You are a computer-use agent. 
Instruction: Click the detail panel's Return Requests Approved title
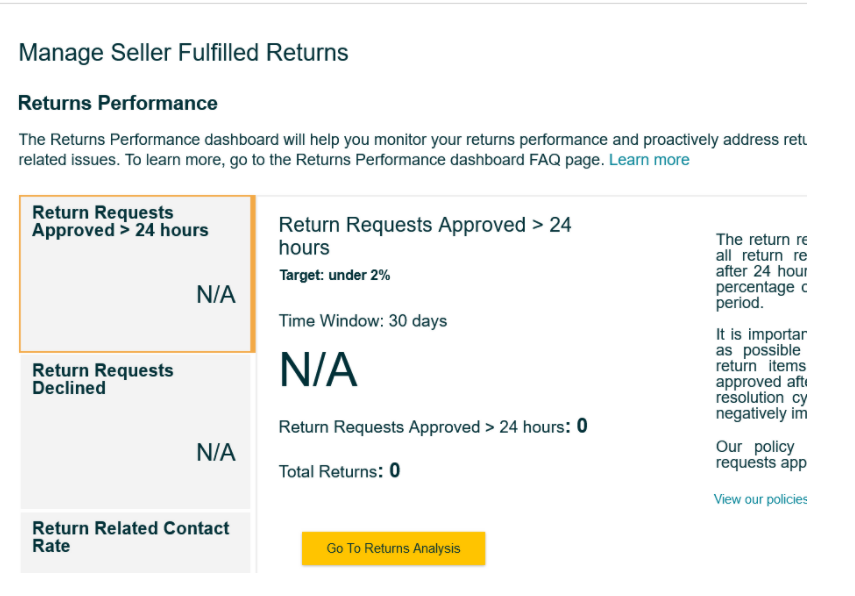[425, 236]
